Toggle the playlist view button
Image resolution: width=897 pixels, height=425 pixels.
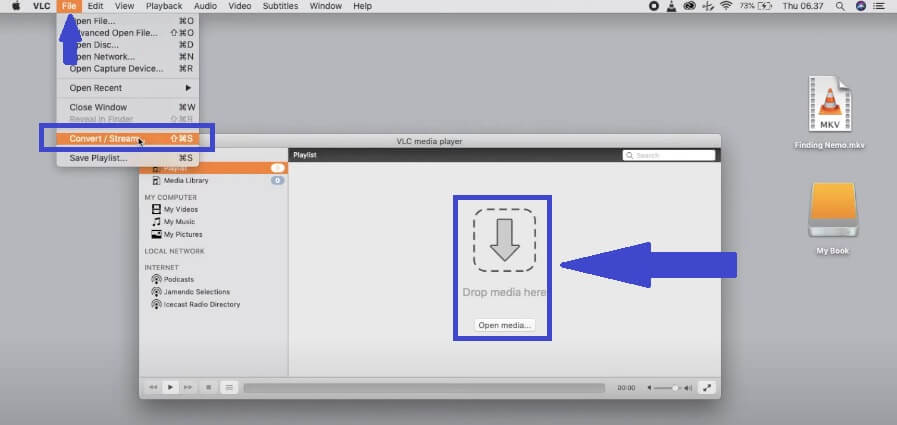click(229, 387)
